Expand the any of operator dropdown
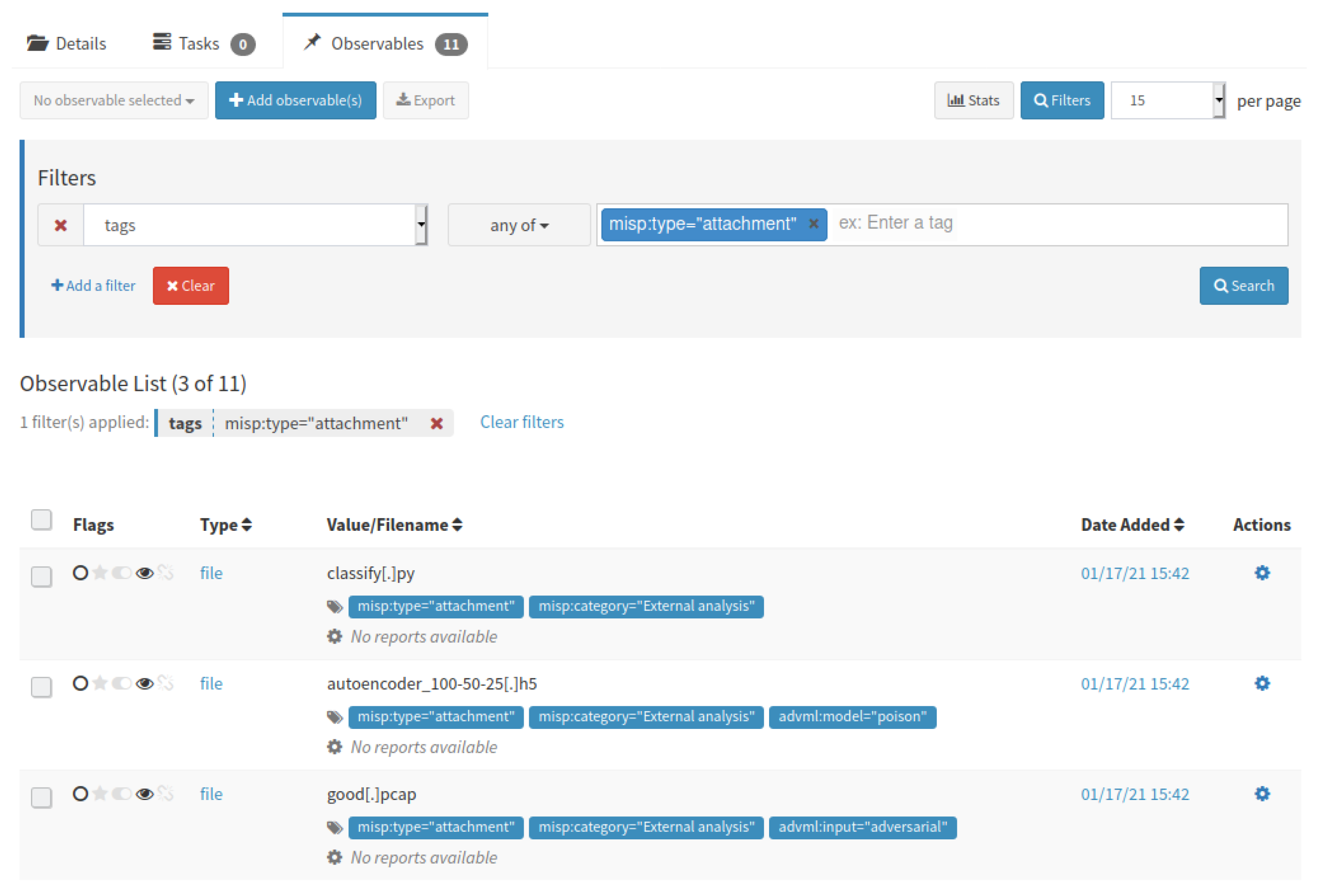The height and width of the screenshot is (896, 1317). pyautogui.click(x=518, y=226)
